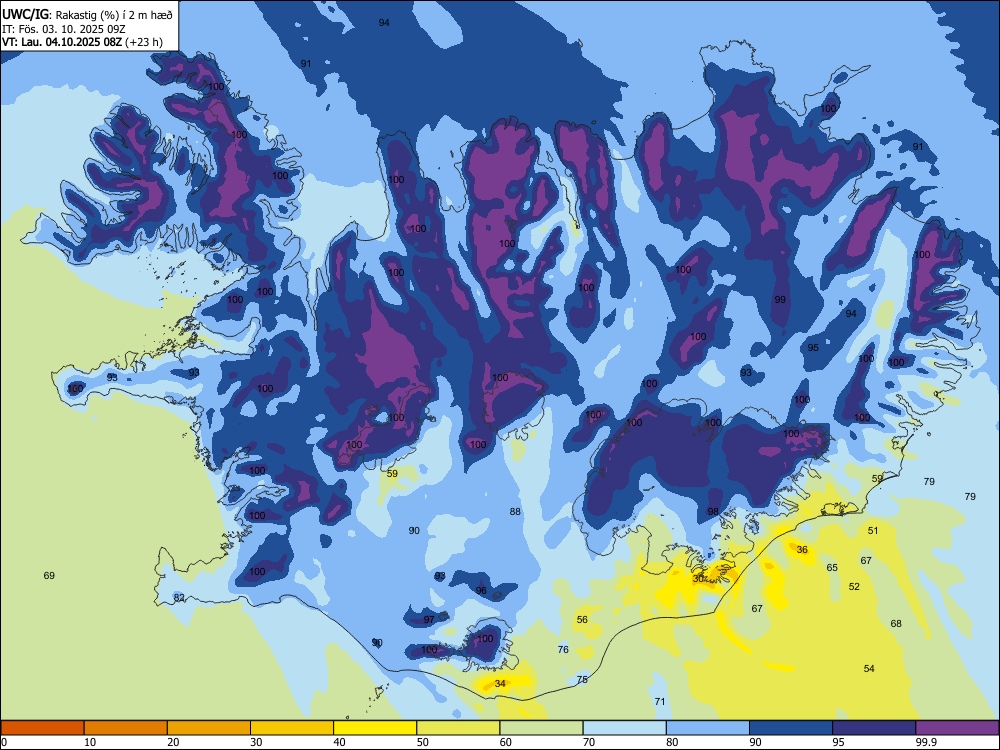Select the 95–99.9 indigo legend swatch
1000x750 pixels.
point(874,728)
